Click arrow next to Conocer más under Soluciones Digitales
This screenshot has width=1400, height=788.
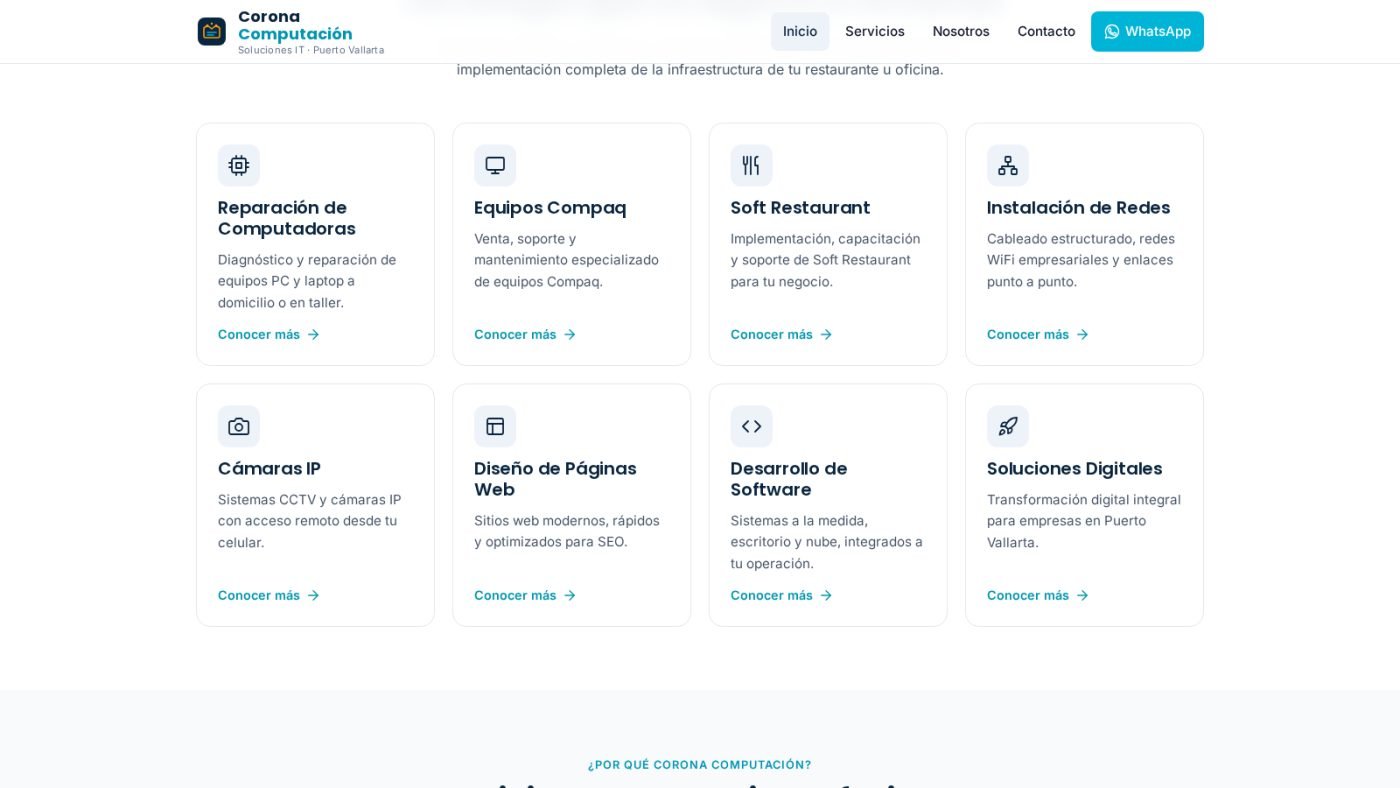click(x=1082, y=595)
